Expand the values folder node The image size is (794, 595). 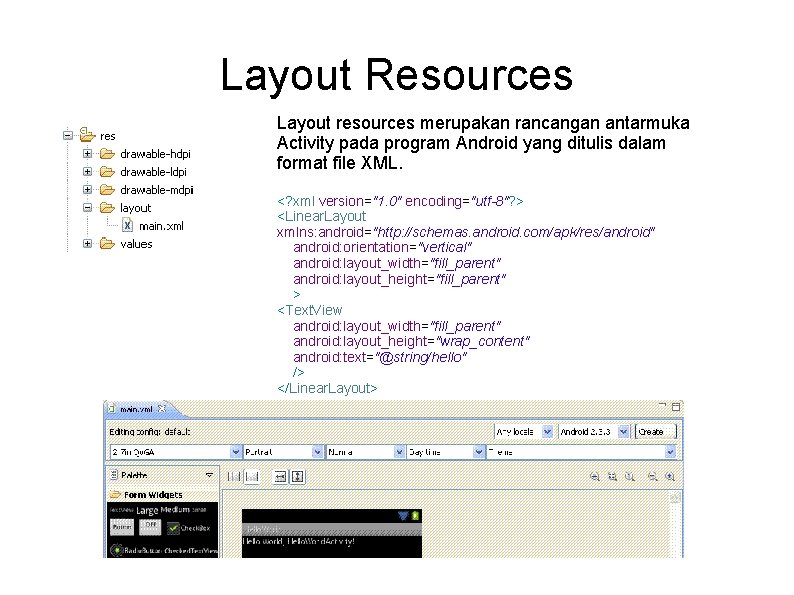(87, 244)
